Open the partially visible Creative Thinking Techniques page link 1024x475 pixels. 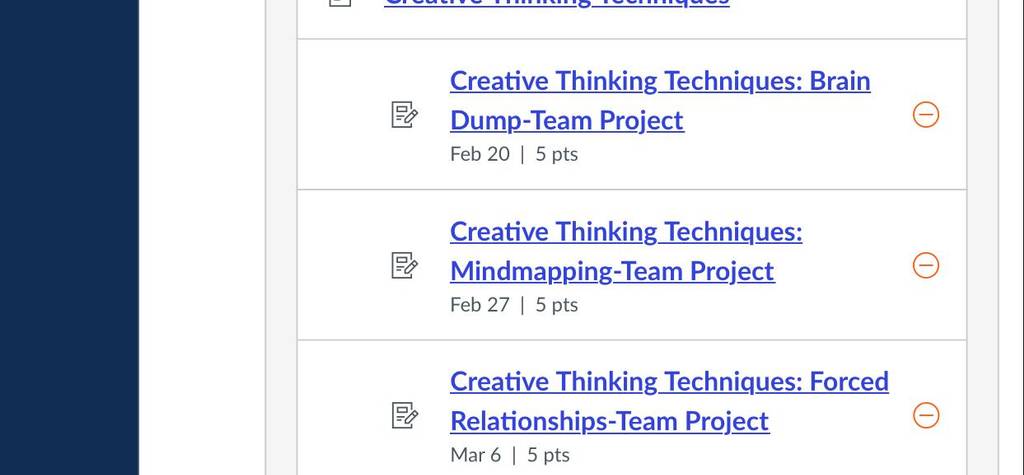[556, 3]
